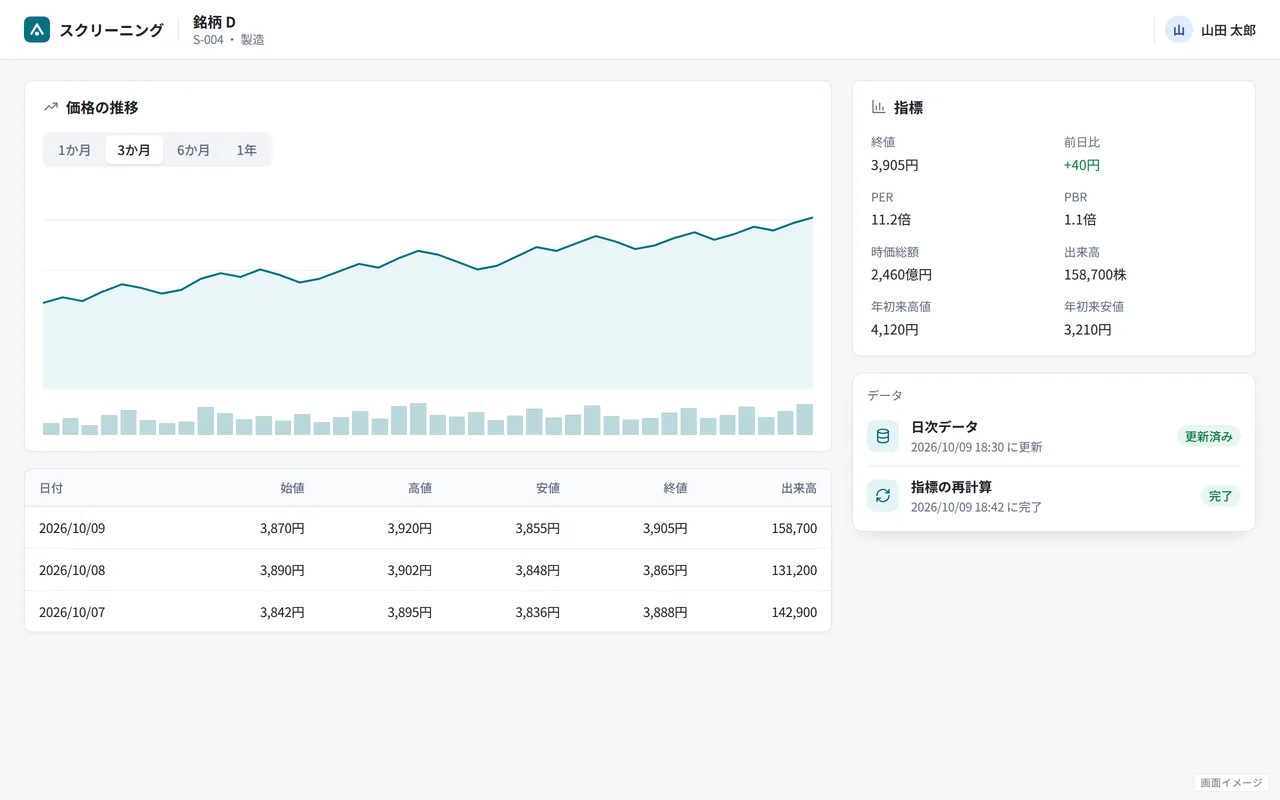The width and height of the screenshot is (1280, 800).
Task: Click the 出来高 column header in the table
Action: pos(799,488)
